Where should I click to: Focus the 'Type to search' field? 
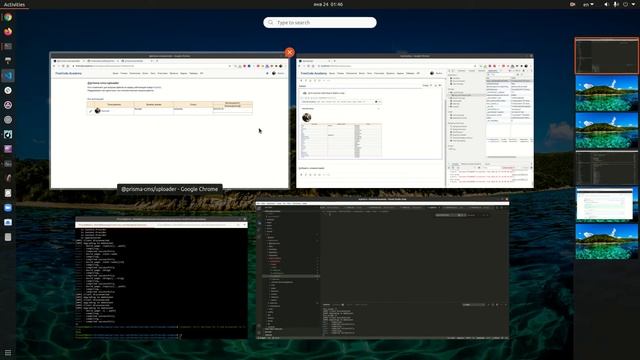click(x=320, y=22)
